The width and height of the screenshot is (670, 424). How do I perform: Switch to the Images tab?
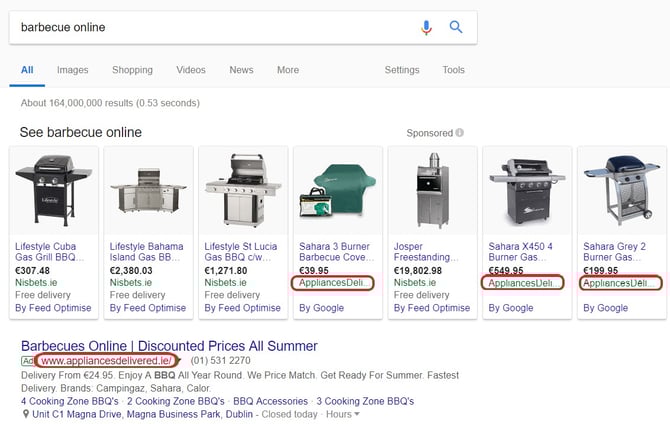tap(72, 70)
